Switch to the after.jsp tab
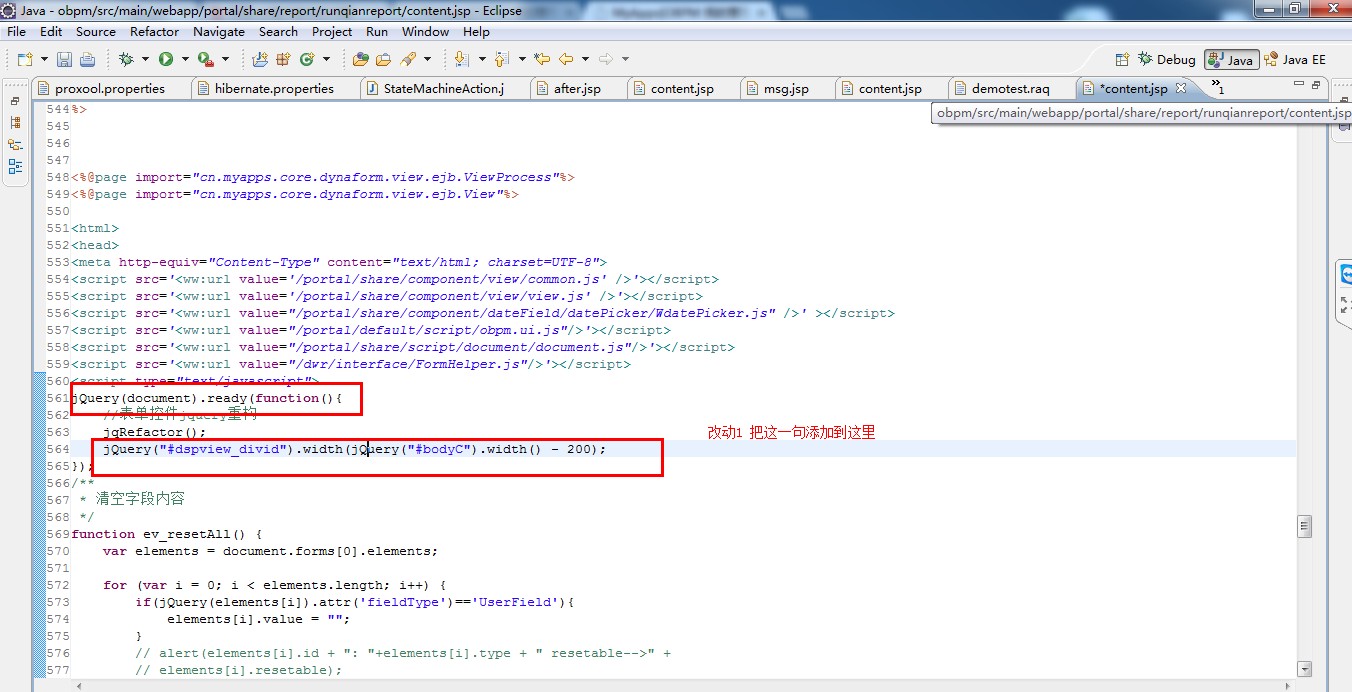This screenshot has height=692, width=1352. pyautogui.click(x=577, y=88)
